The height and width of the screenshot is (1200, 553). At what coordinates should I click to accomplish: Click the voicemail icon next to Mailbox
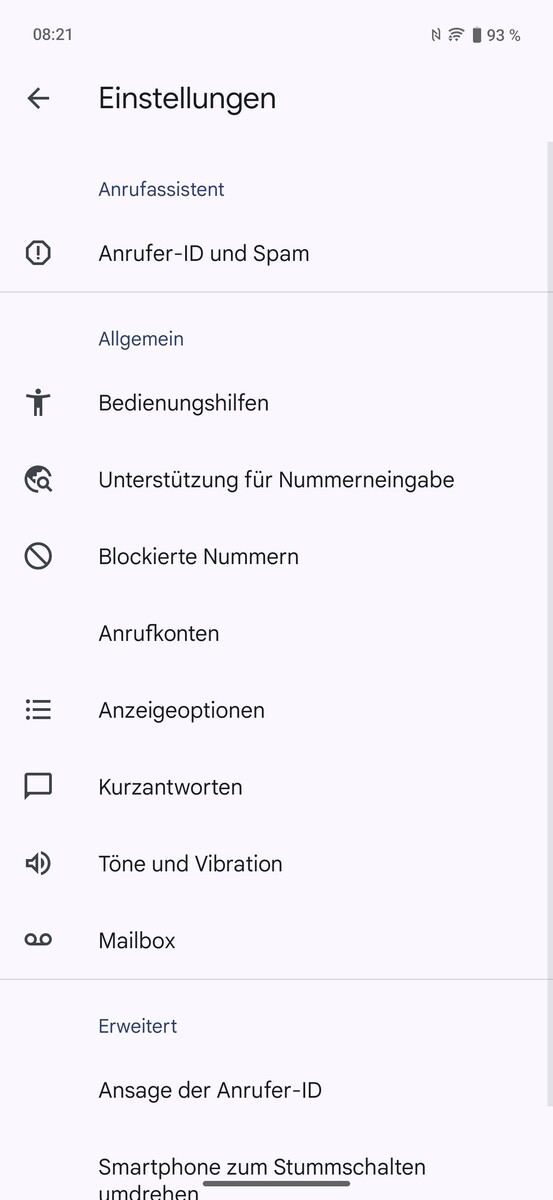38,940
